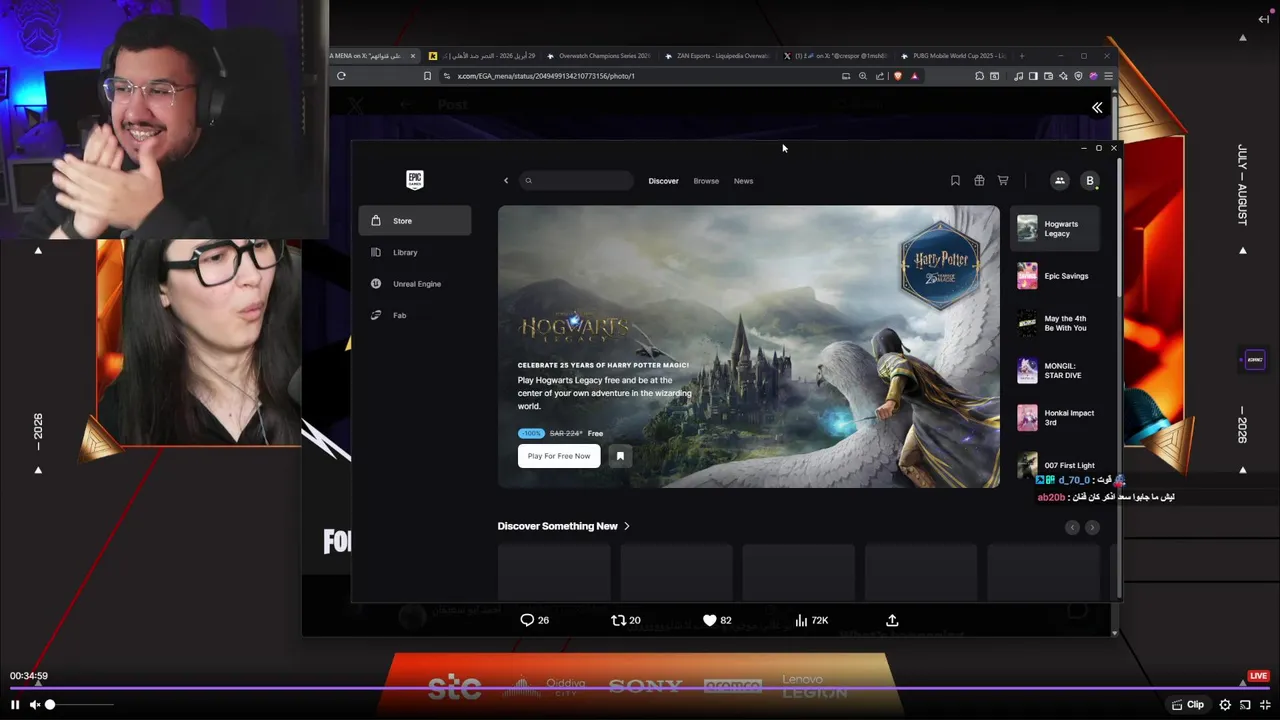Exit fullscreen in the player
Image resolution: width=1280 pixels, height=720 pixels.
click(1265, 705)
